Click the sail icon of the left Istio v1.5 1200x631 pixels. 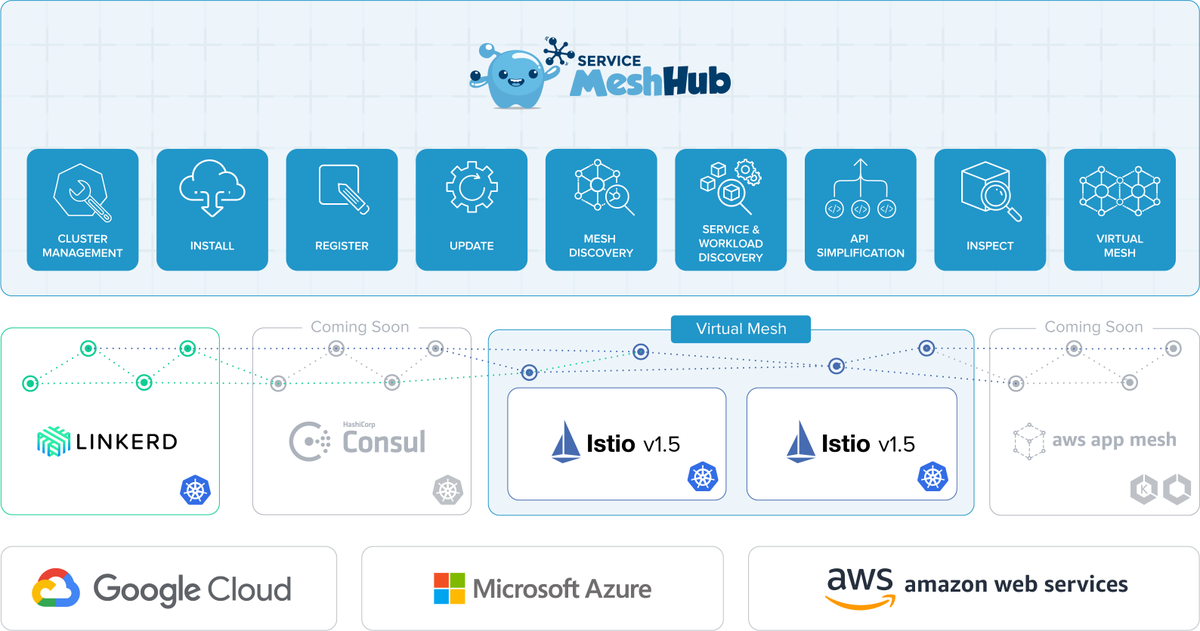tap(567, 442)
